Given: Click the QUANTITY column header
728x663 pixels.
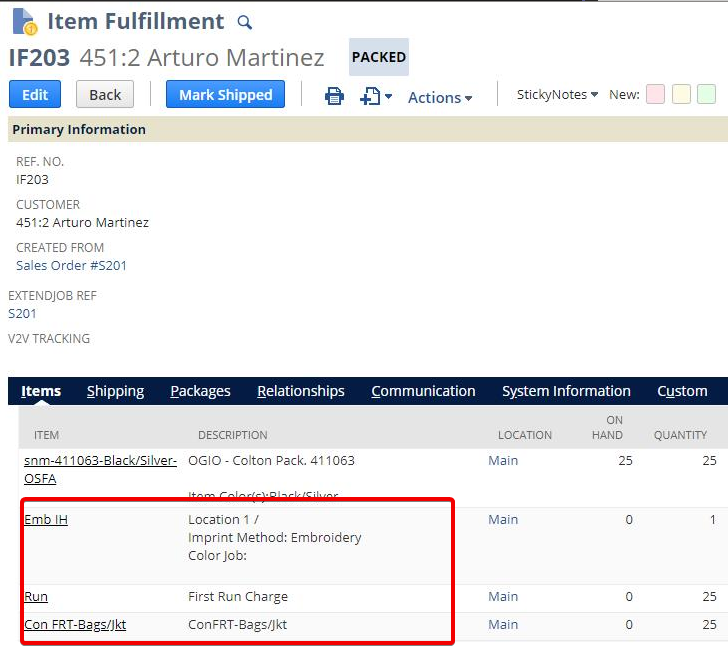Looking at the screenshot, I should pyautogui.click(x=680, y=435).
